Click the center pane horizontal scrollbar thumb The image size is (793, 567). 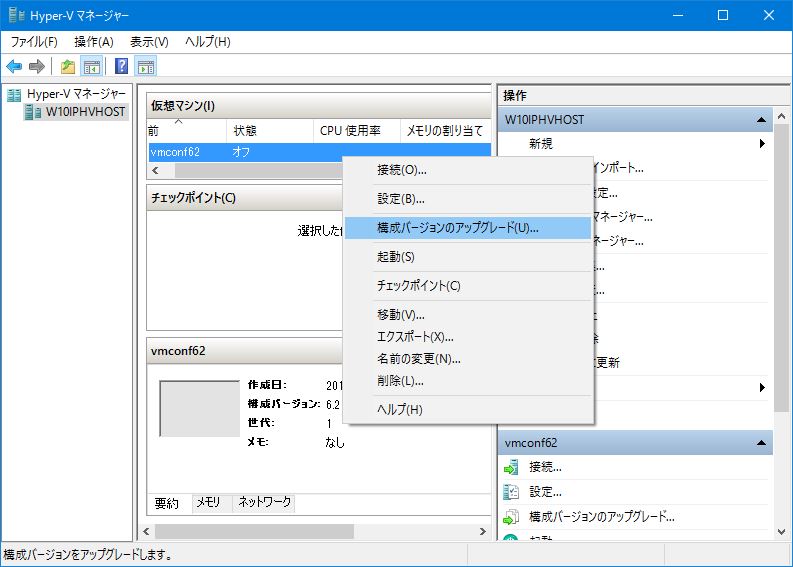click(x=254, y=532)
